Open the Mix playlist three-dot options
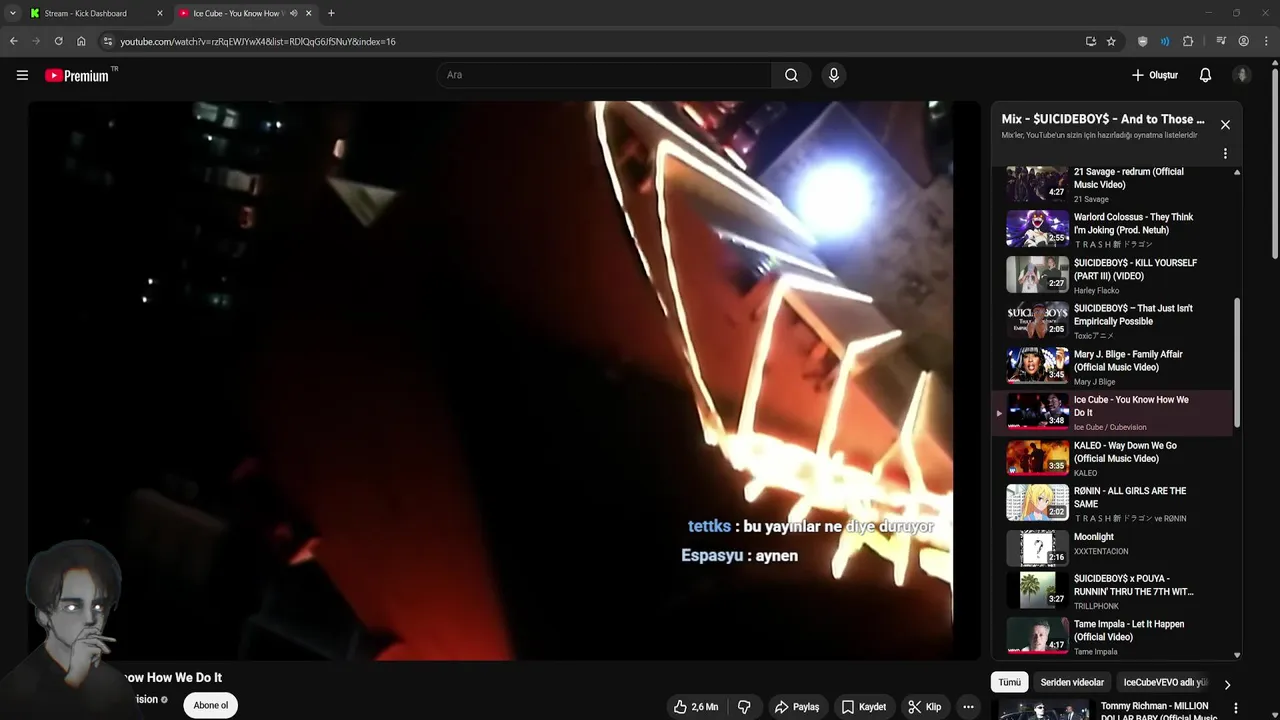The image size is (1280, 720). click(x=1225, y=154)
